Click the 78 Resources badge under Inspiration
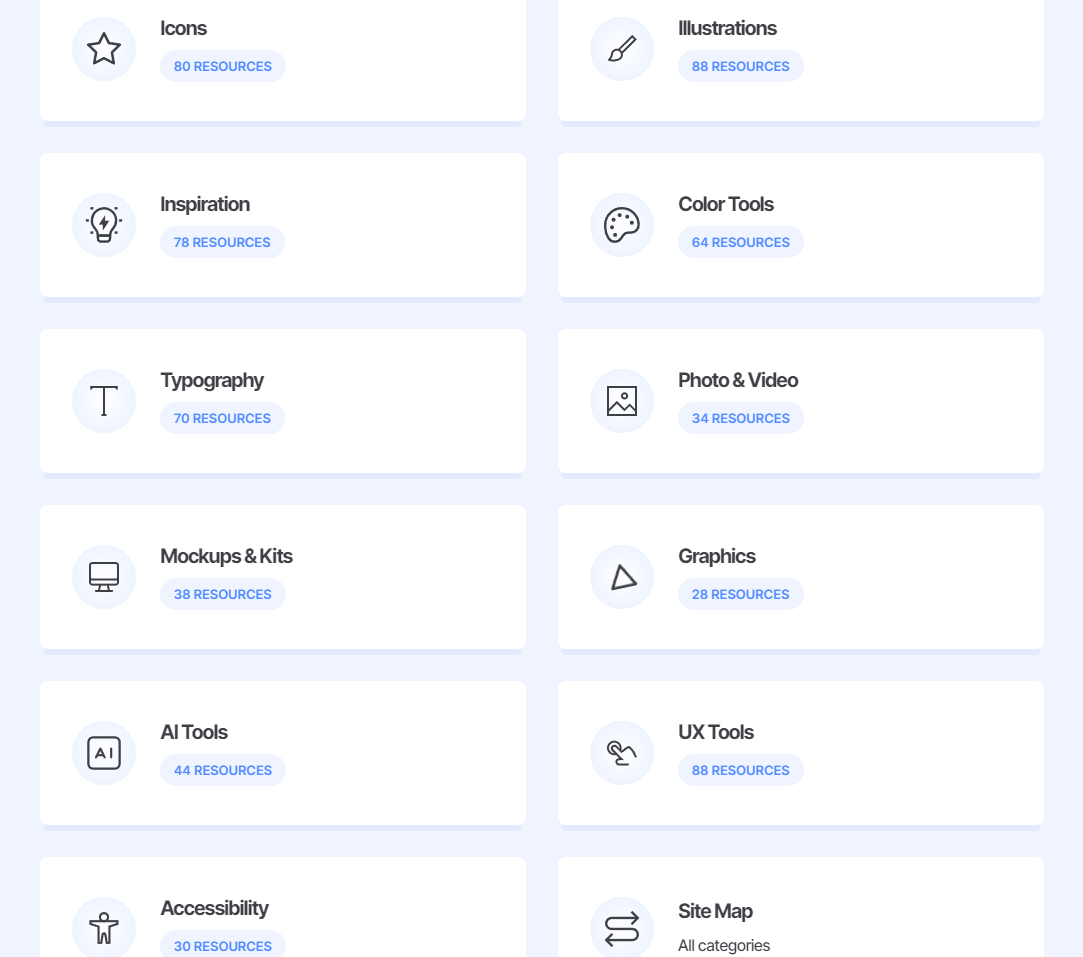 tap(222, 242)
